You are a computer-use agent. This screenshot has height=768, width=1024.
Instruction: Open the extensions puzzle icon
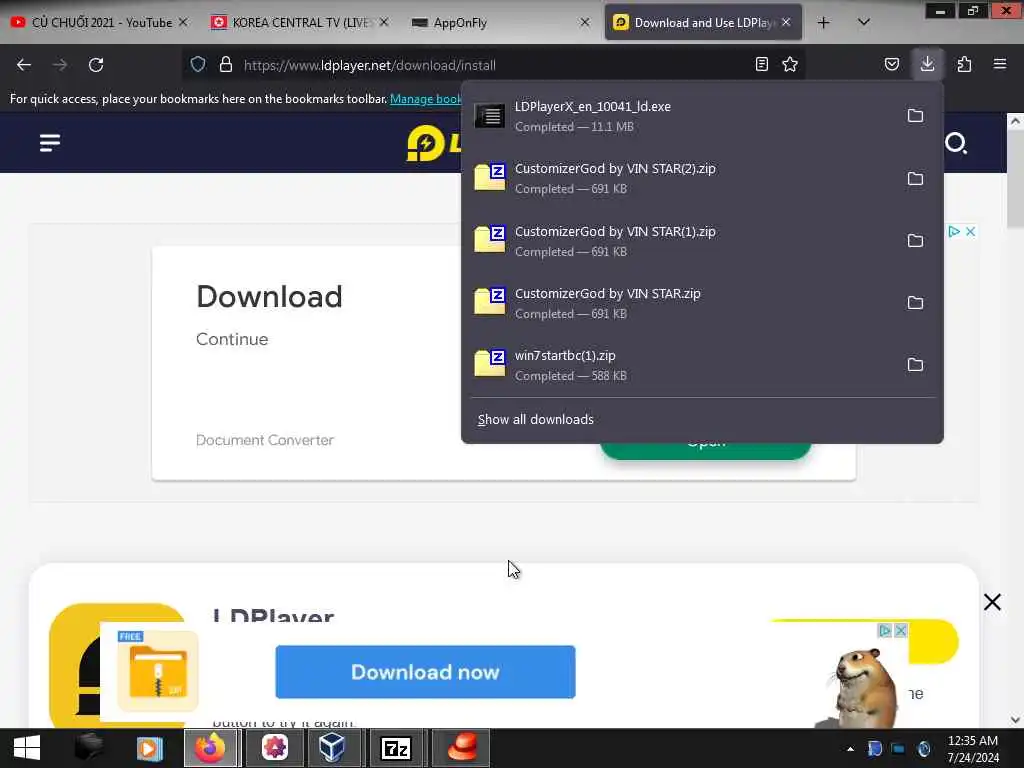(964, 65)
